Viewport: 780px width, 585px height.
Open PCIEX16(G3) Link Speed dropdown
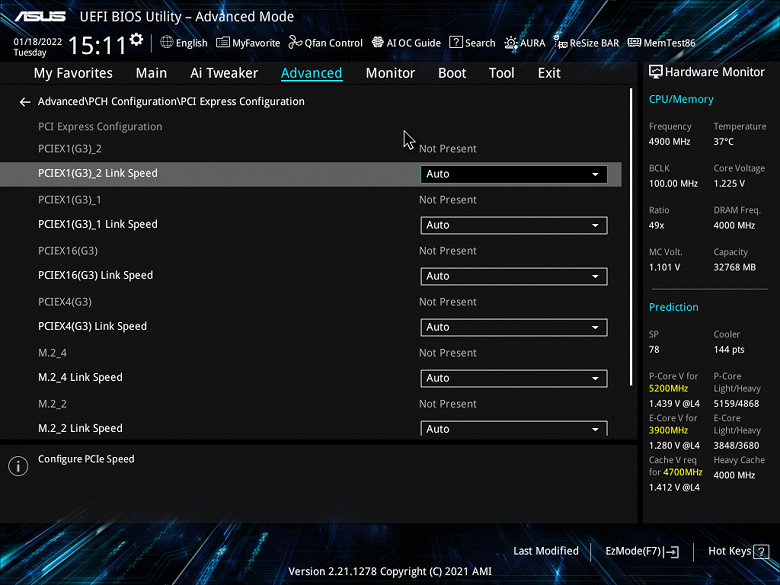[514, 276]
